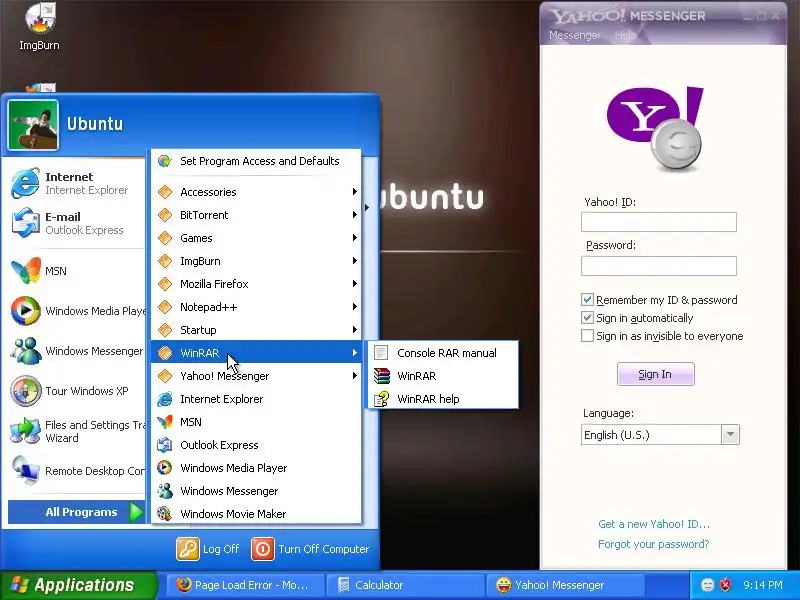Toggle Remember my ID & password checkbox
The height and width of the screenshot is (600, 800).
click(x=587, y=299)
